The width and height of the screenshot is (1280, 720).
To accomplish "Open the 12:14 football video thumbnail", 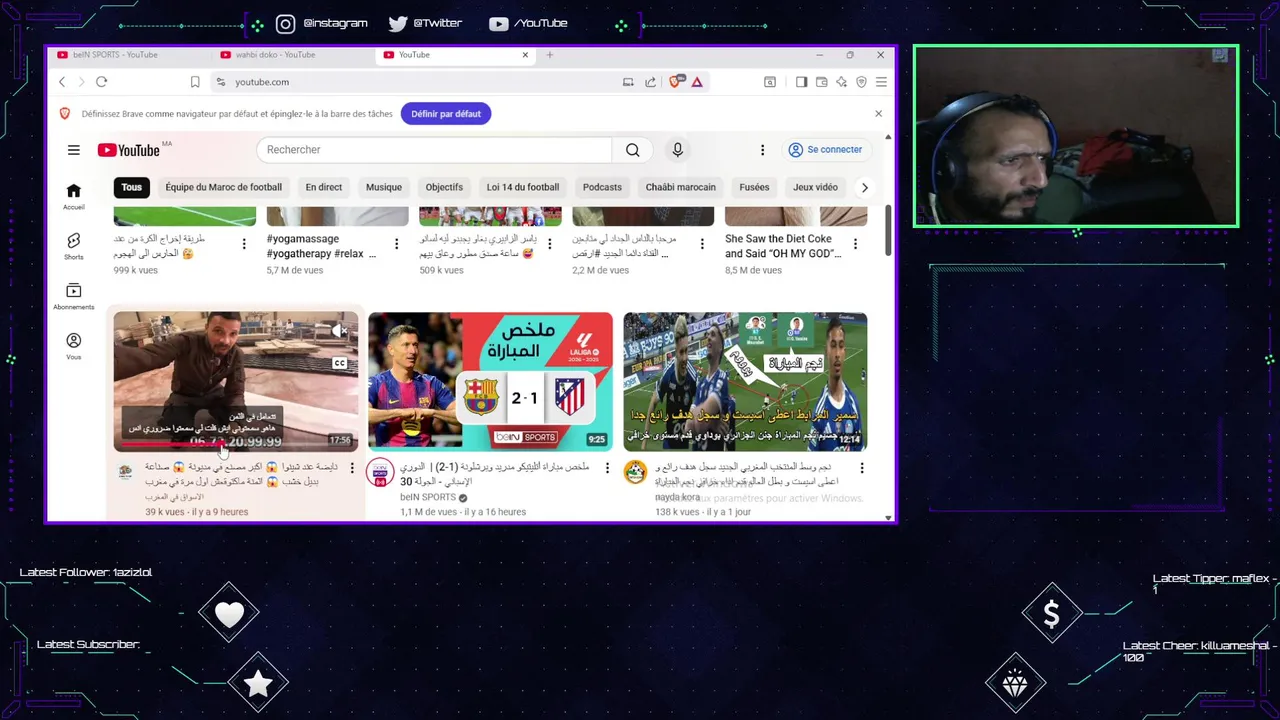I will (745, 381).
